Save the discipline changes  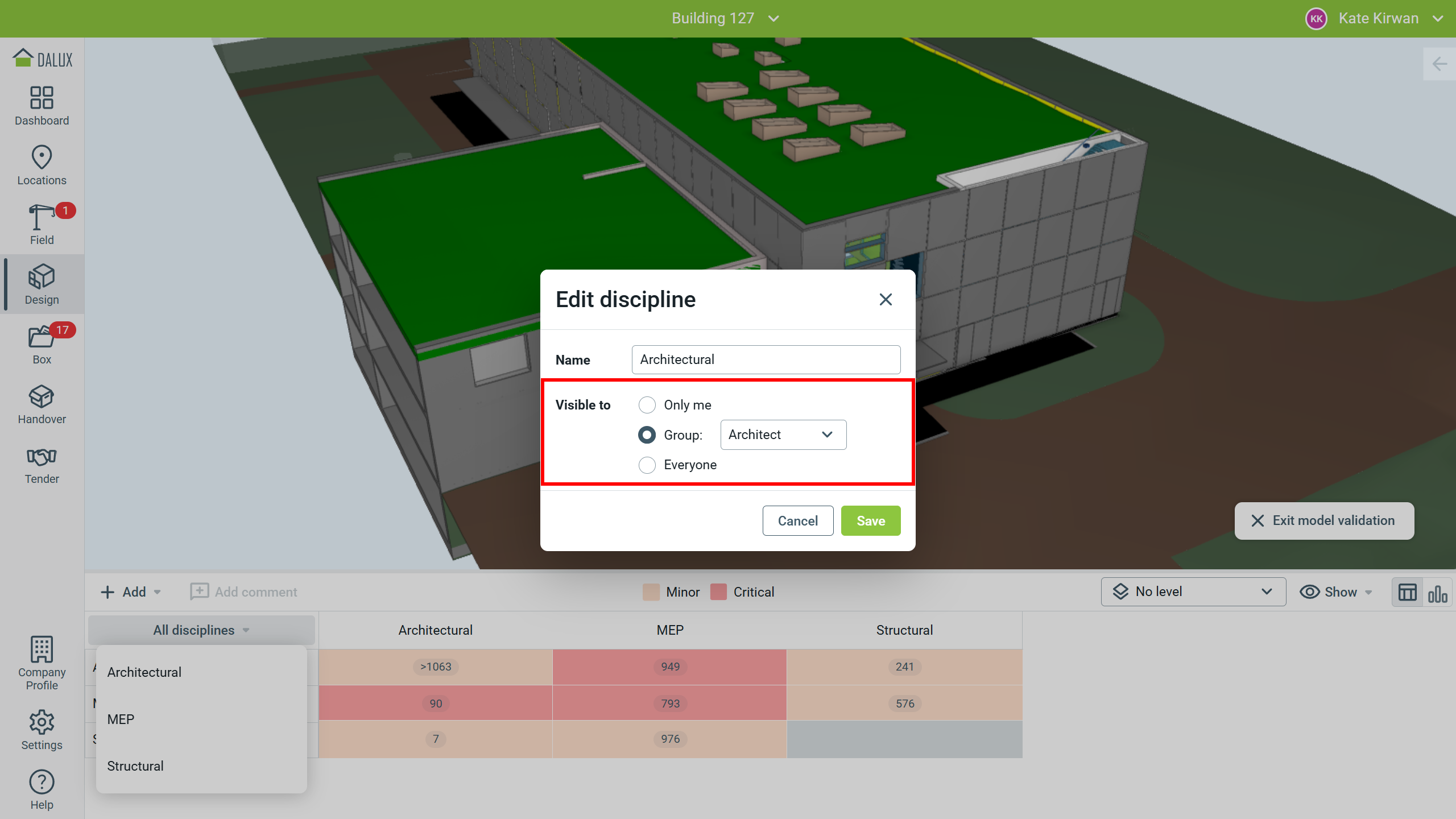871,521
